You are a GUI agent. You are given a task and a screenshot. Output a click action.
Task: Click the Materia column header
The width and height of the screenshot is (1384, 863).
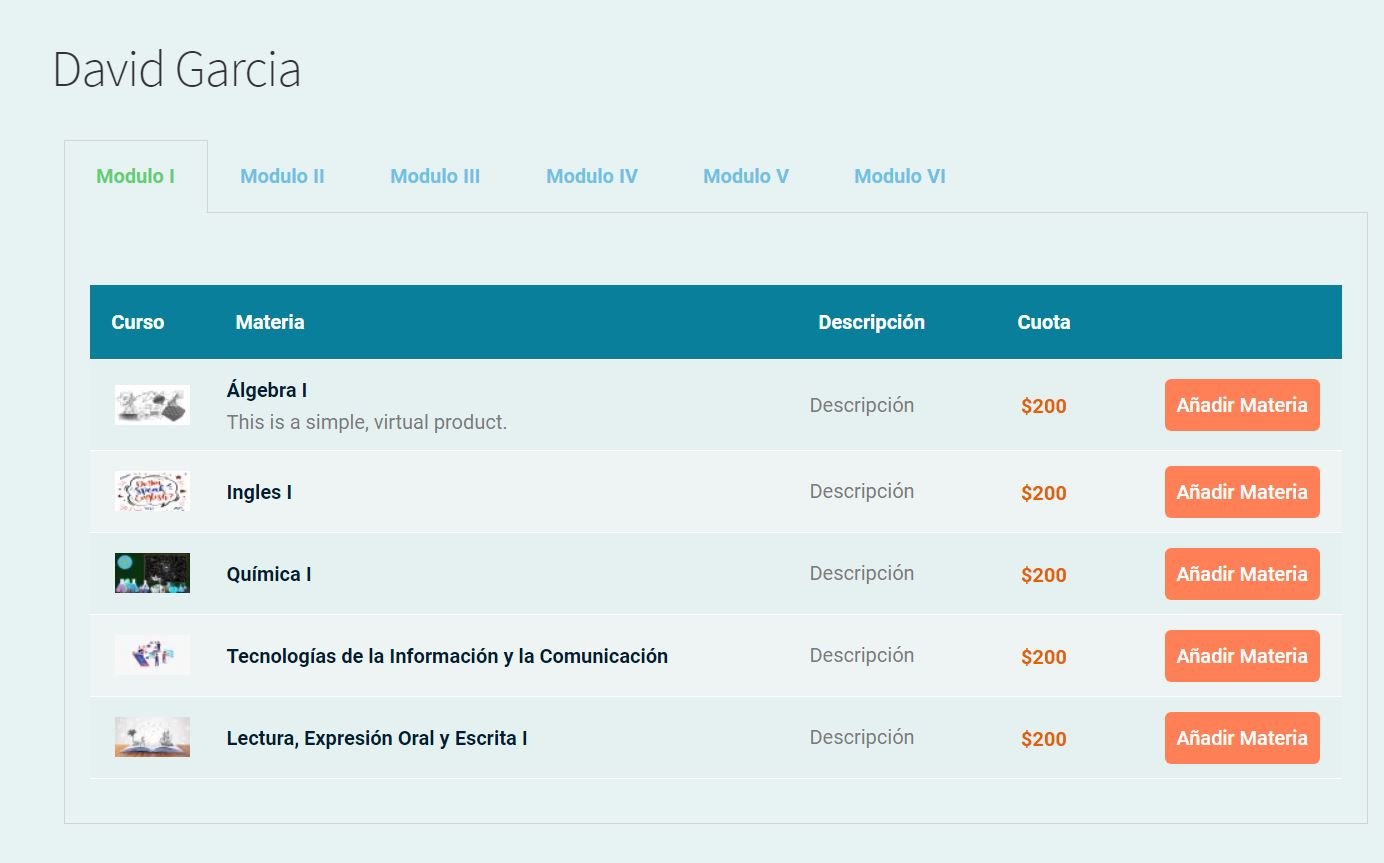click(x=270, y=322)
